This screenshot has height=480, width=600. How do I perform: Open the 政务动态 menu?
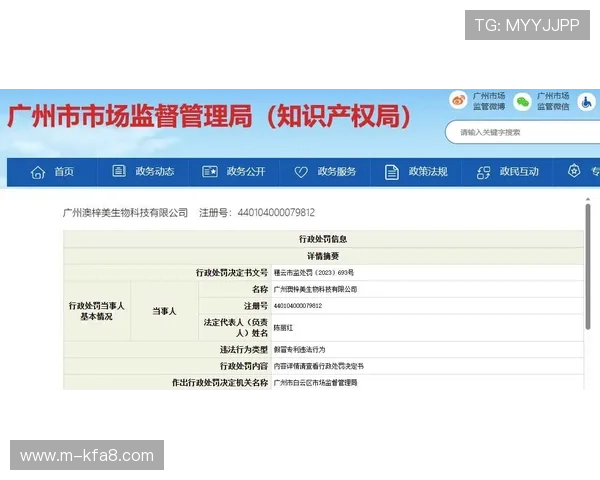(155, 171)
